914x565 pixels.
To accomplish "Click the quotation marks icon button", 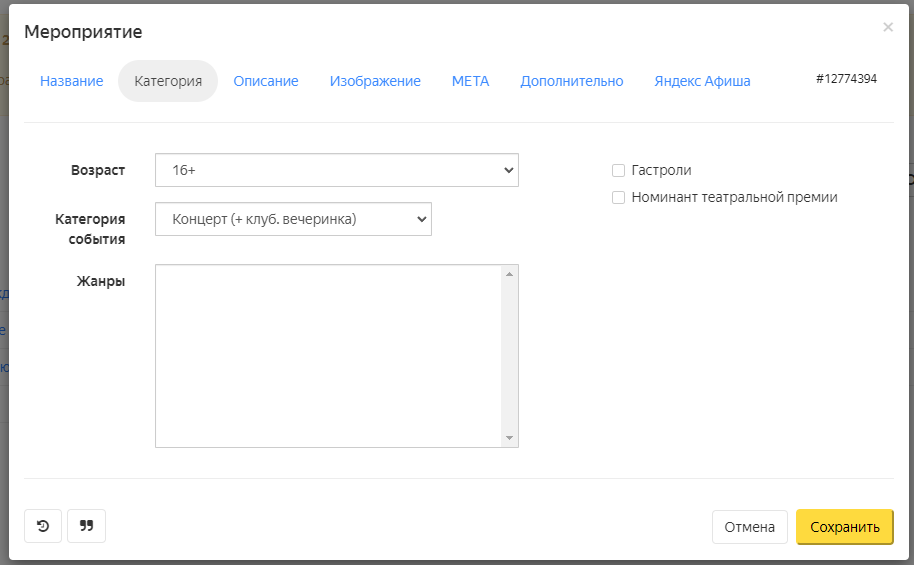I will point(86,526).
